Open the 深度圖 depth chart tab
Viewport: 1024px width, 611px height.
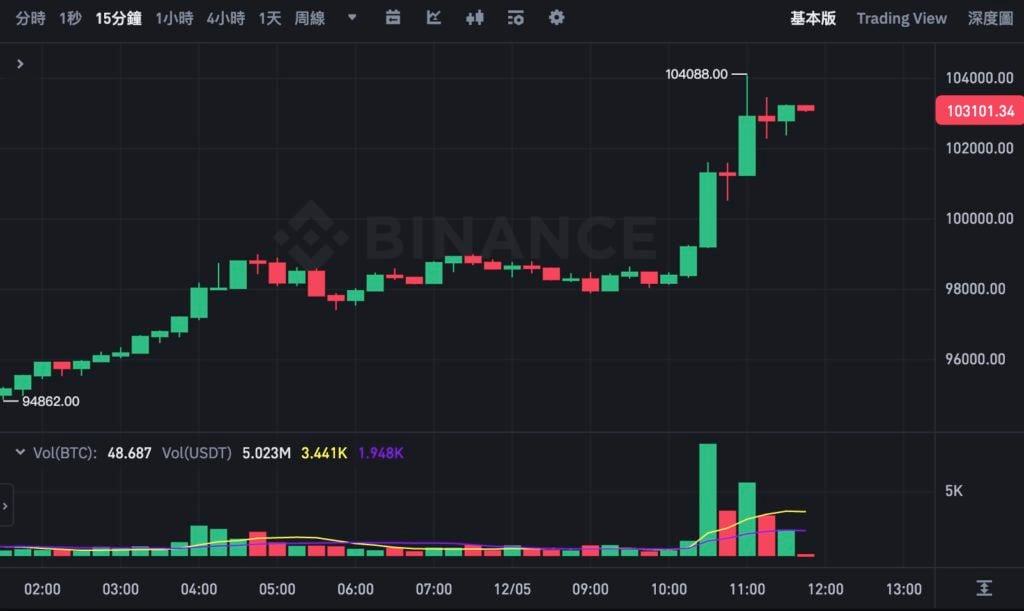pos(990,18)
